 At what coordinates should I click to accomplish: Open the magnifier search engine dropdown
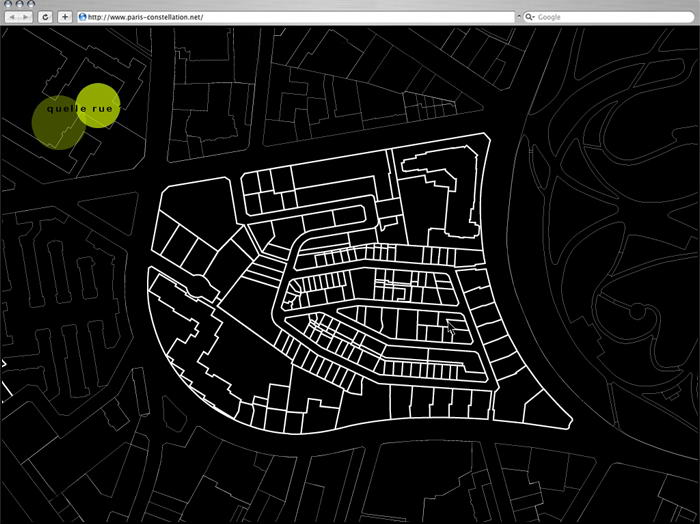tap(529, 17)
